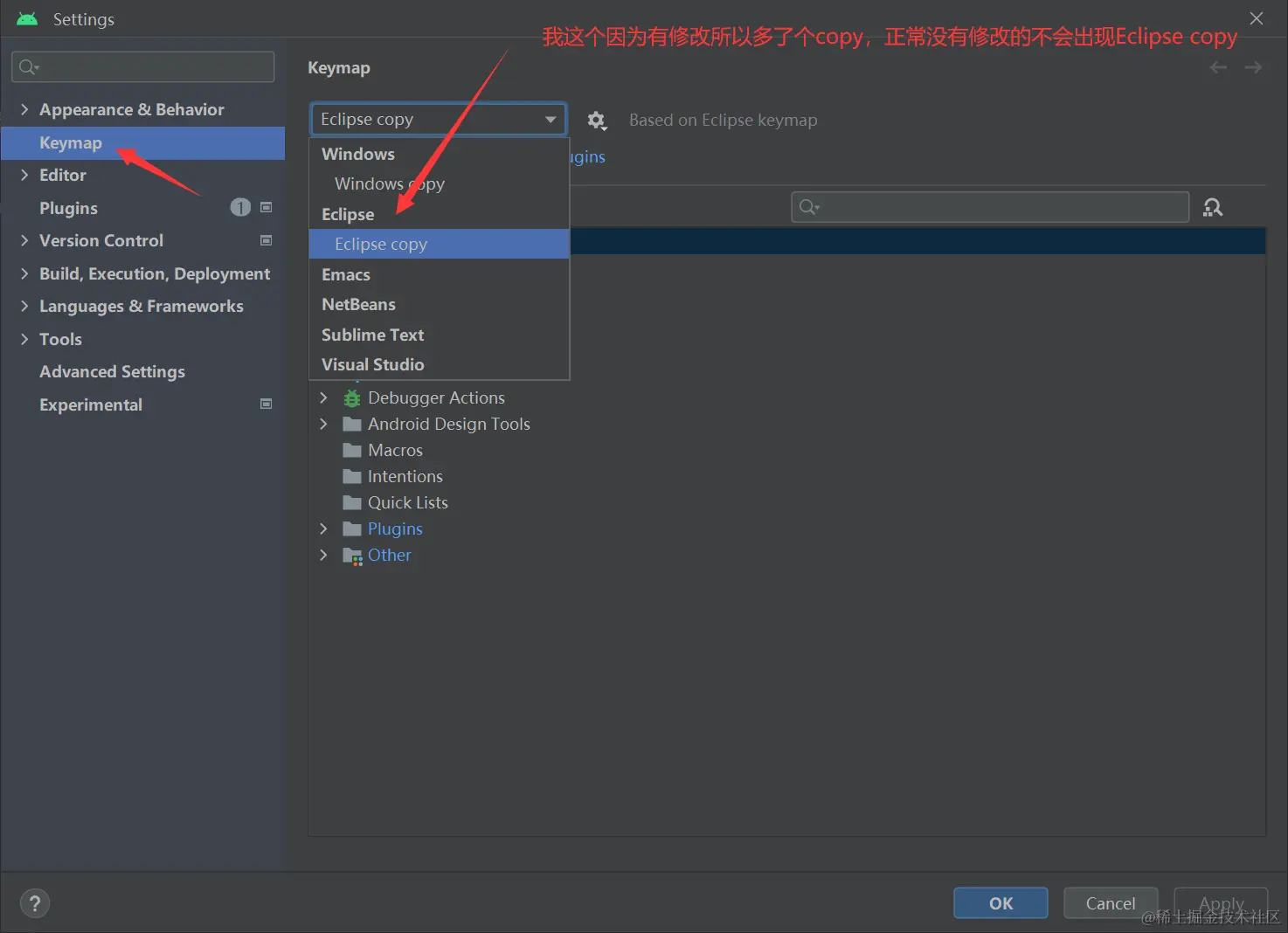Click the Plugins folder icon in tree

coord(352,529)
